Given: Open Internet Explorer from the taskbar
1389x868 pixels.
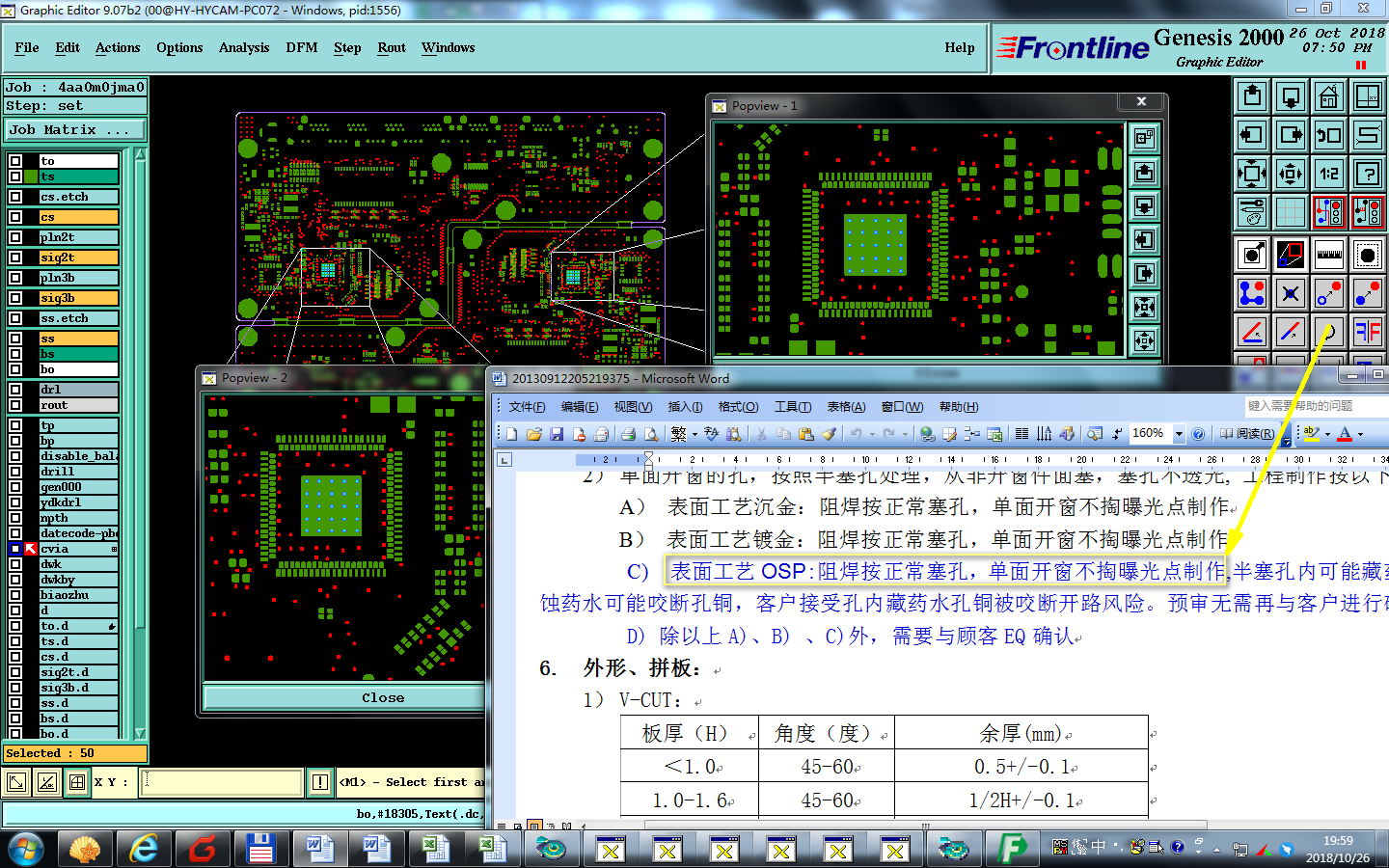Looking at the screenshot, I should (x=144, y=850).
